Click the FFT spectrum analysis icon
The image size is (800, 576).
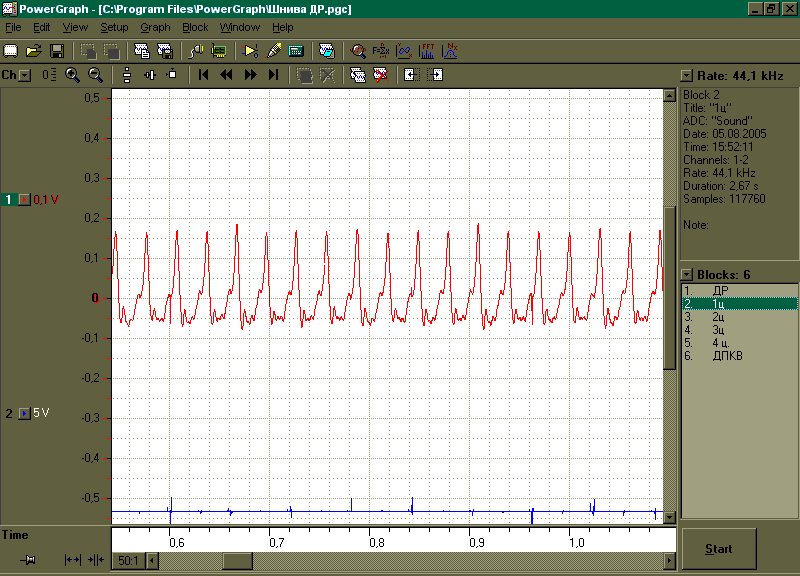(427, 51)
